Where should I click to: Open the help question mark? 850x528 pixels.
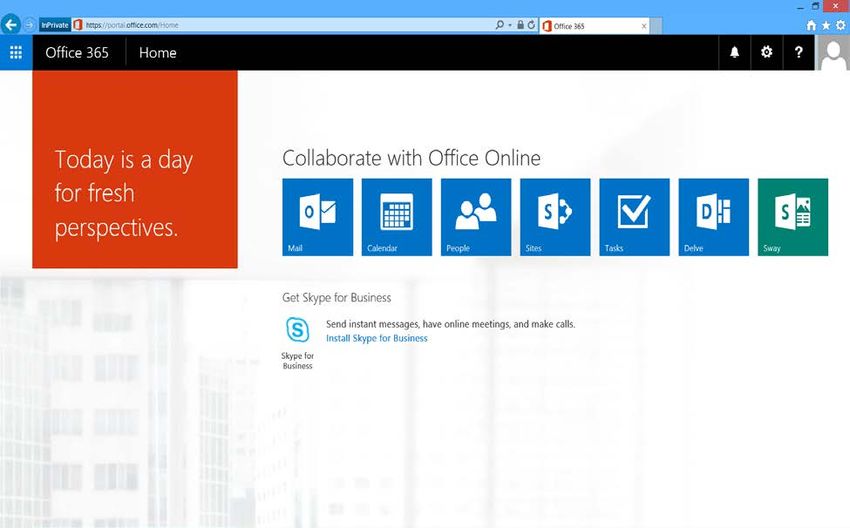coord(799,53)
